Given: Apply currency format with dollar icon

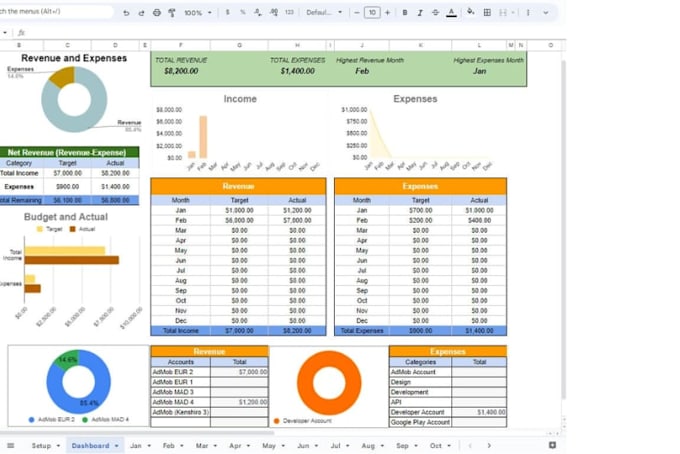Looking at the screenshot, I should click(228, 13).
